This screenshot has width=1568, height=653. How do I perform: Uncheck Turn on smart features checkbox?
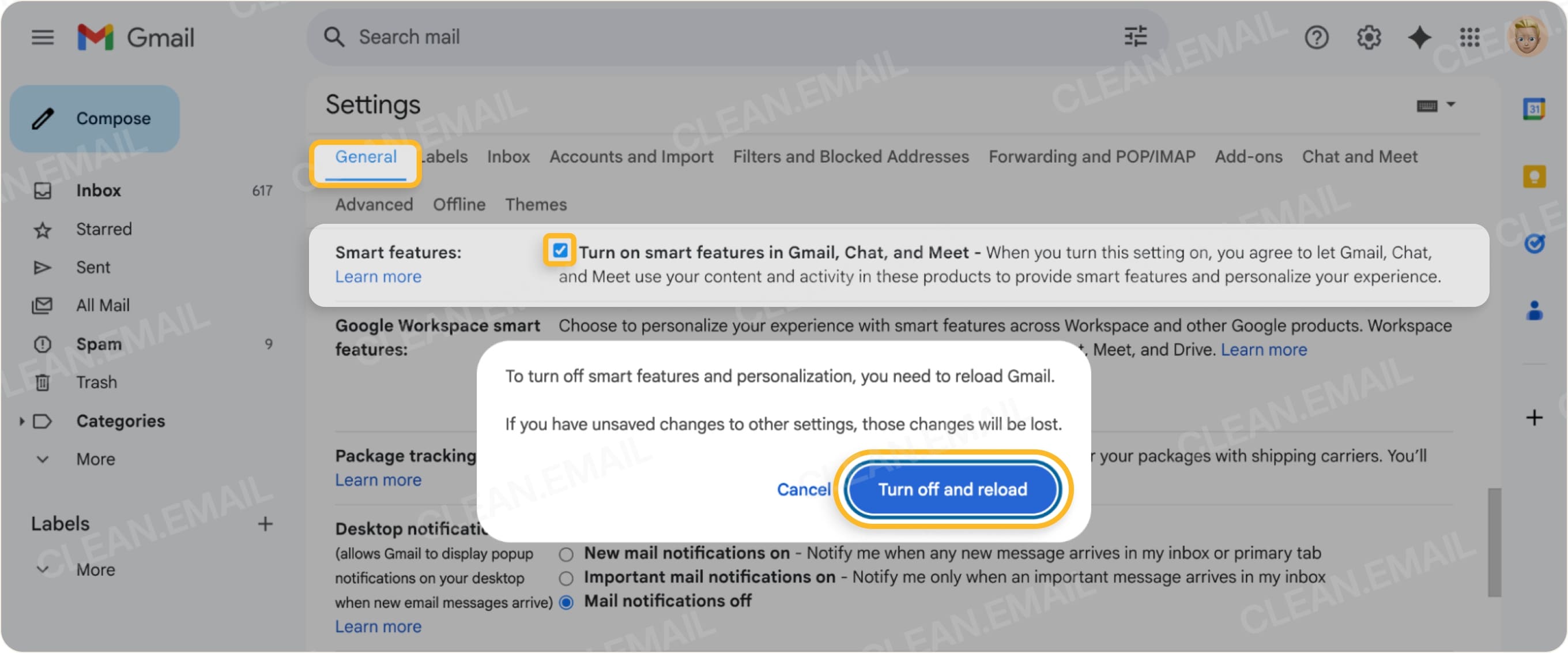click(x=559, y=250)
